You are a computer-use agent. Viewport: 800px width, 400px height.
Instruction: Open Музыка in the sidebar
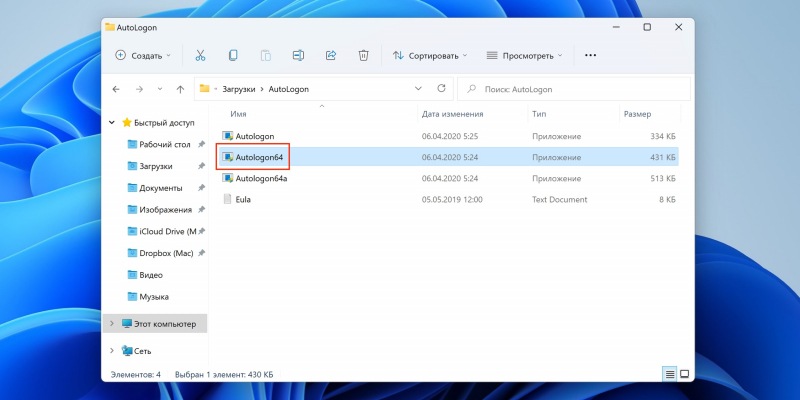154,296
